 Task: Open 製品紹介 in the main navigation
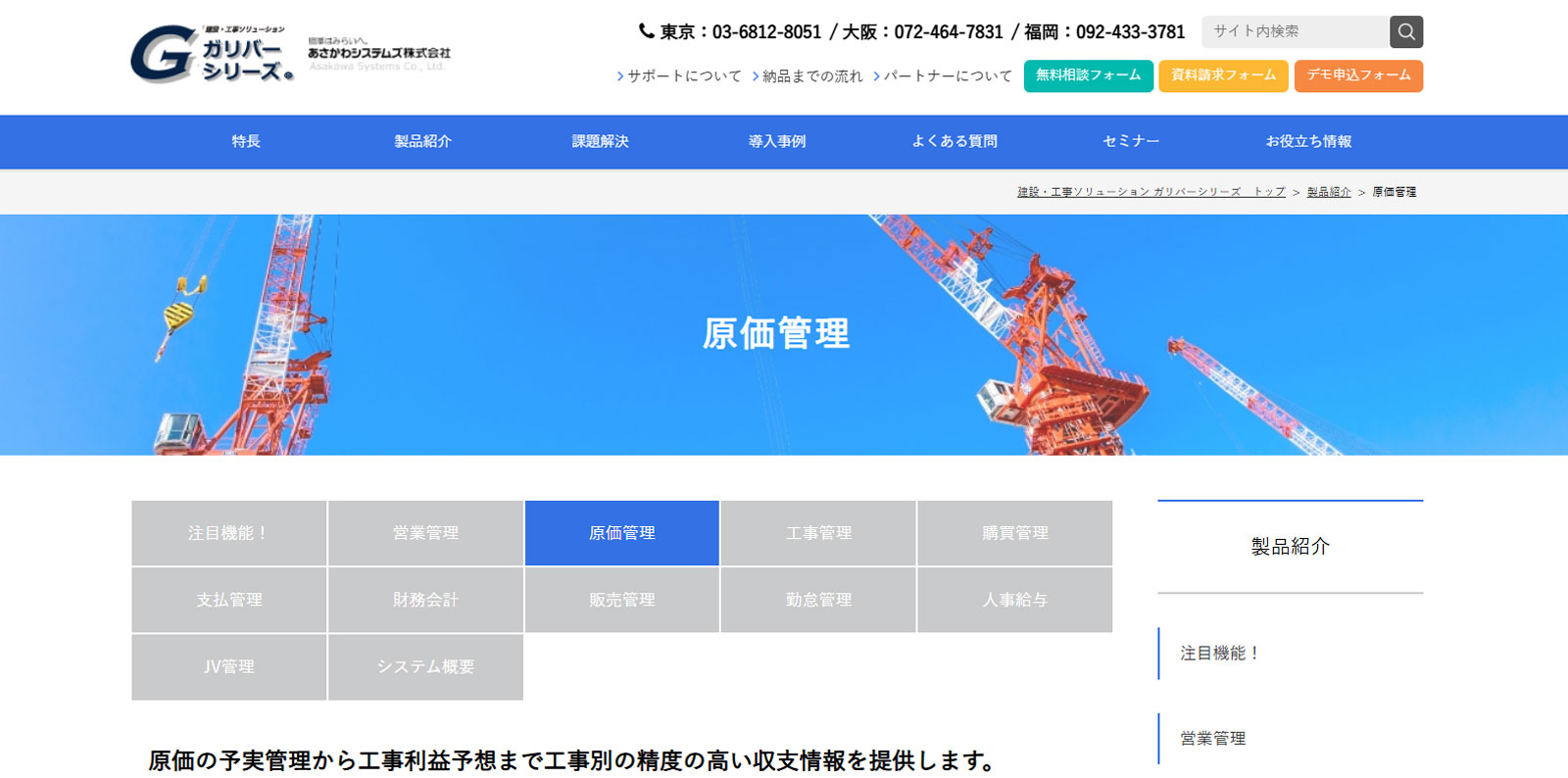point(422,142)
